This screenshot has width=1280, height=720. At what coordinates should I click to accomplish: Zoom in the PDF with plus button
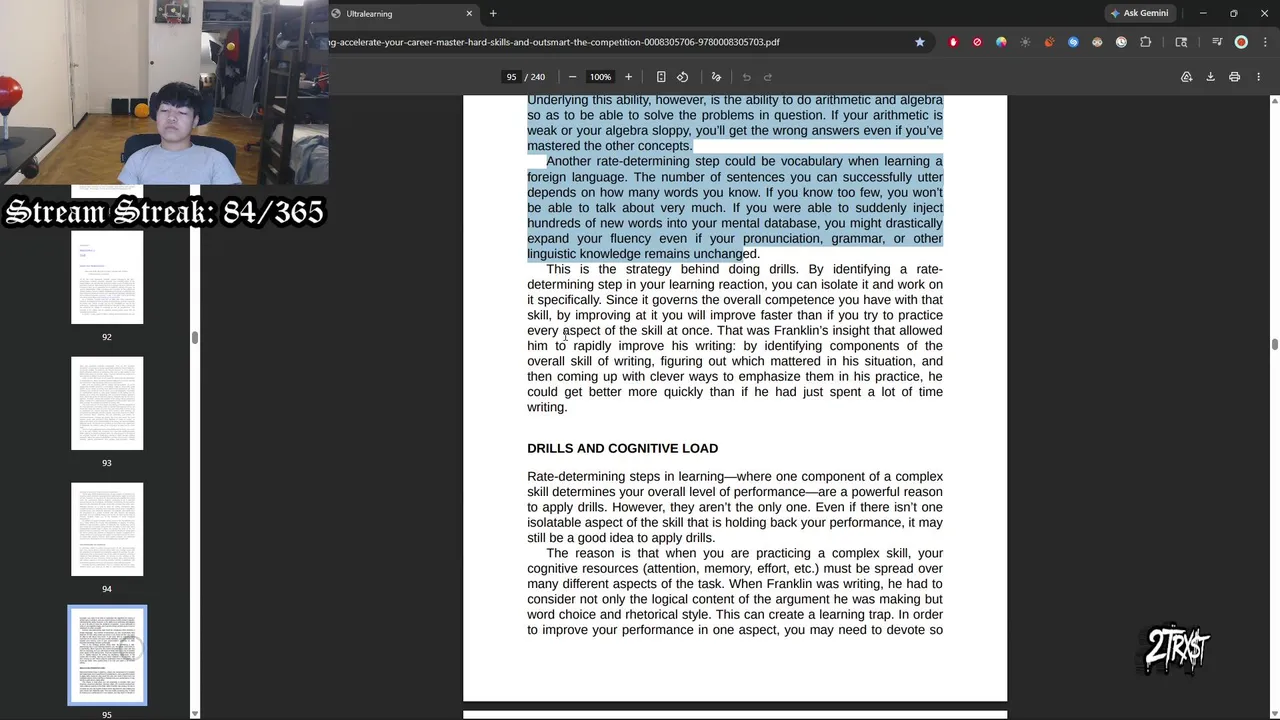click(628, 77)
